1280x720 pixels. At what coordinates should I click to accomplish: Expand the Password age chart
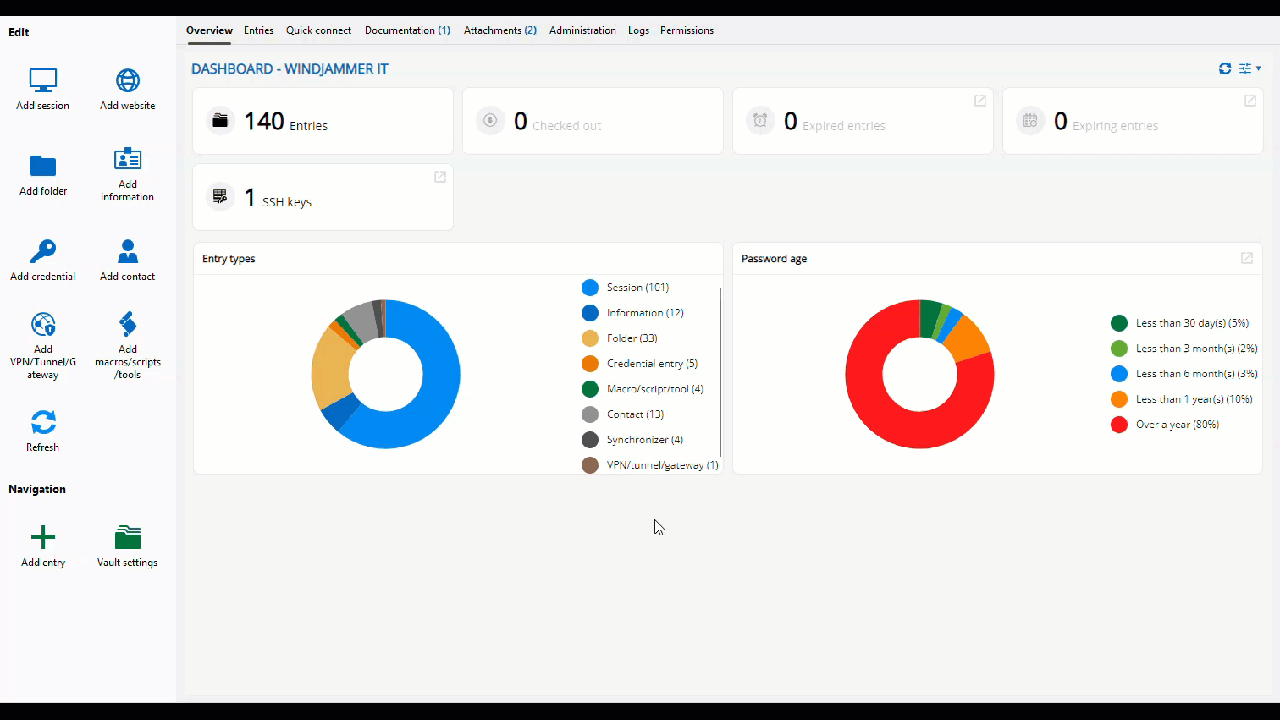point(1247,258)
